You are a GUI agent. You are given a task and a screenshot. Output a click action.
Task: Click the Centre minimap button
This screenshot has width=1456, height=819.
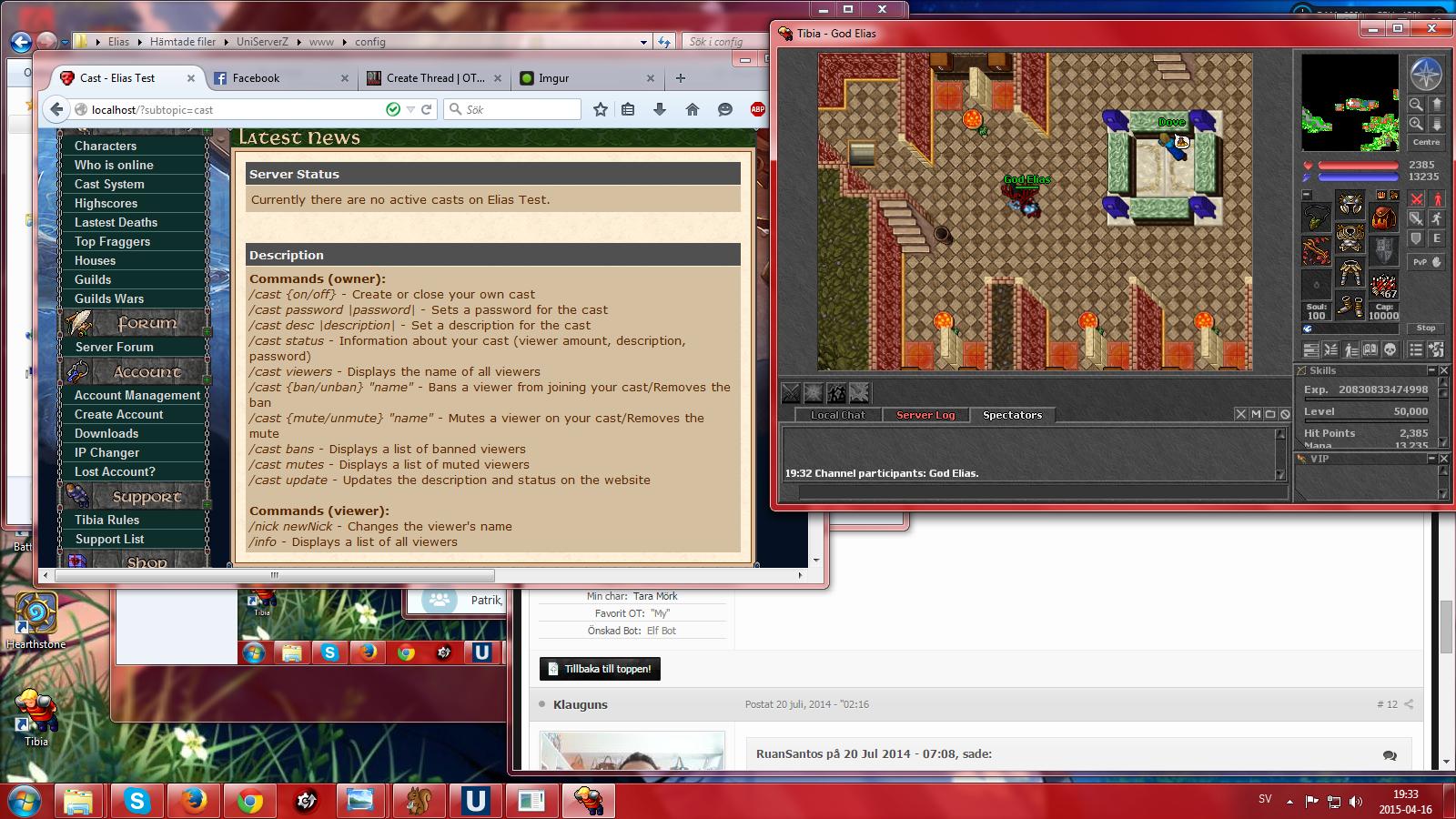point(1427,142)
